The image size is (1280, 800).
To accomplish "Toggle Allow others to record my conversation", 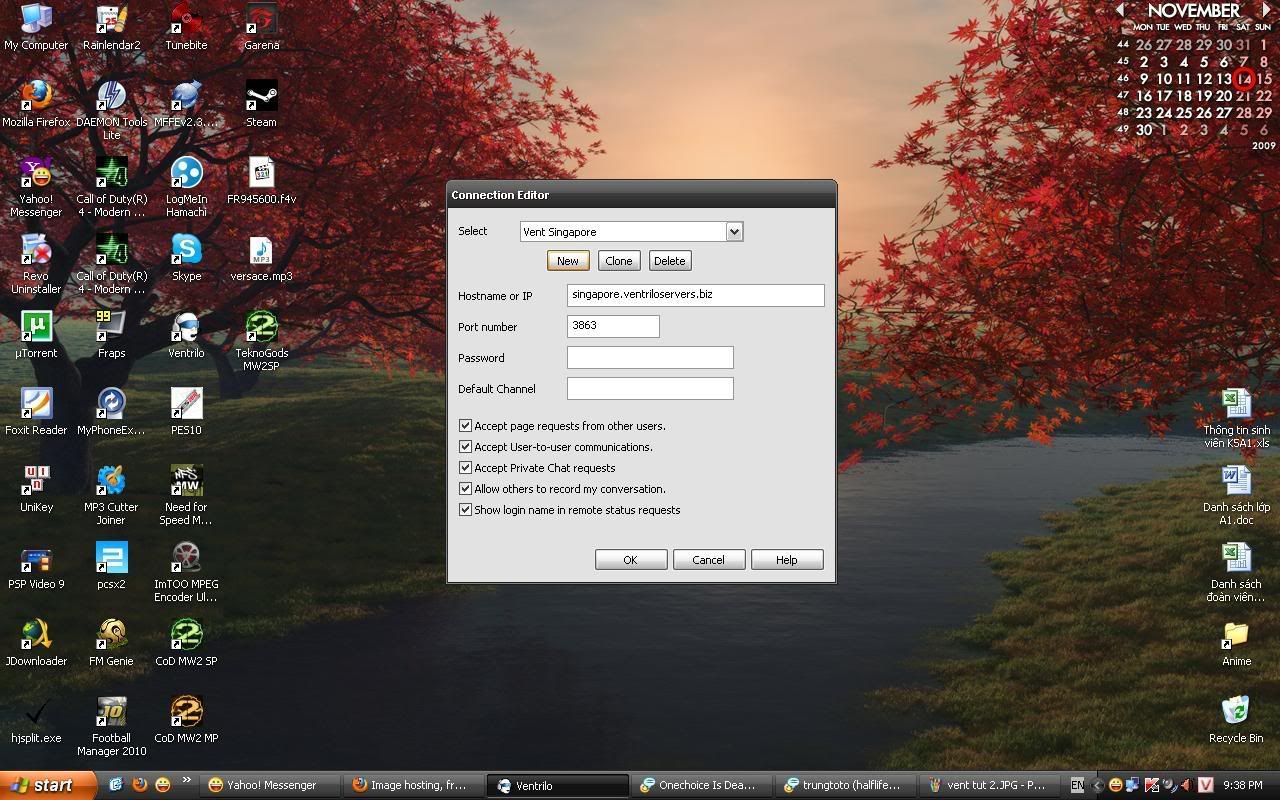I will coord(465,489).
